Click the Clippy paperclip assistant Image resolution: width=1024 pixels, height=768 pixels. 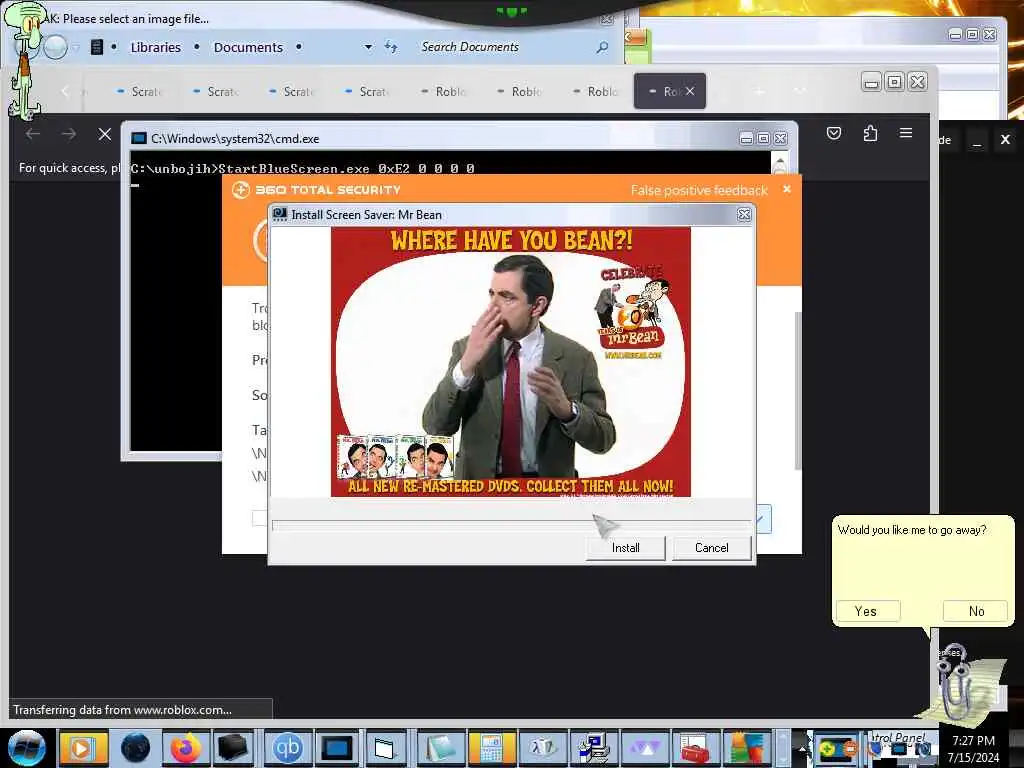click(957, 682)
